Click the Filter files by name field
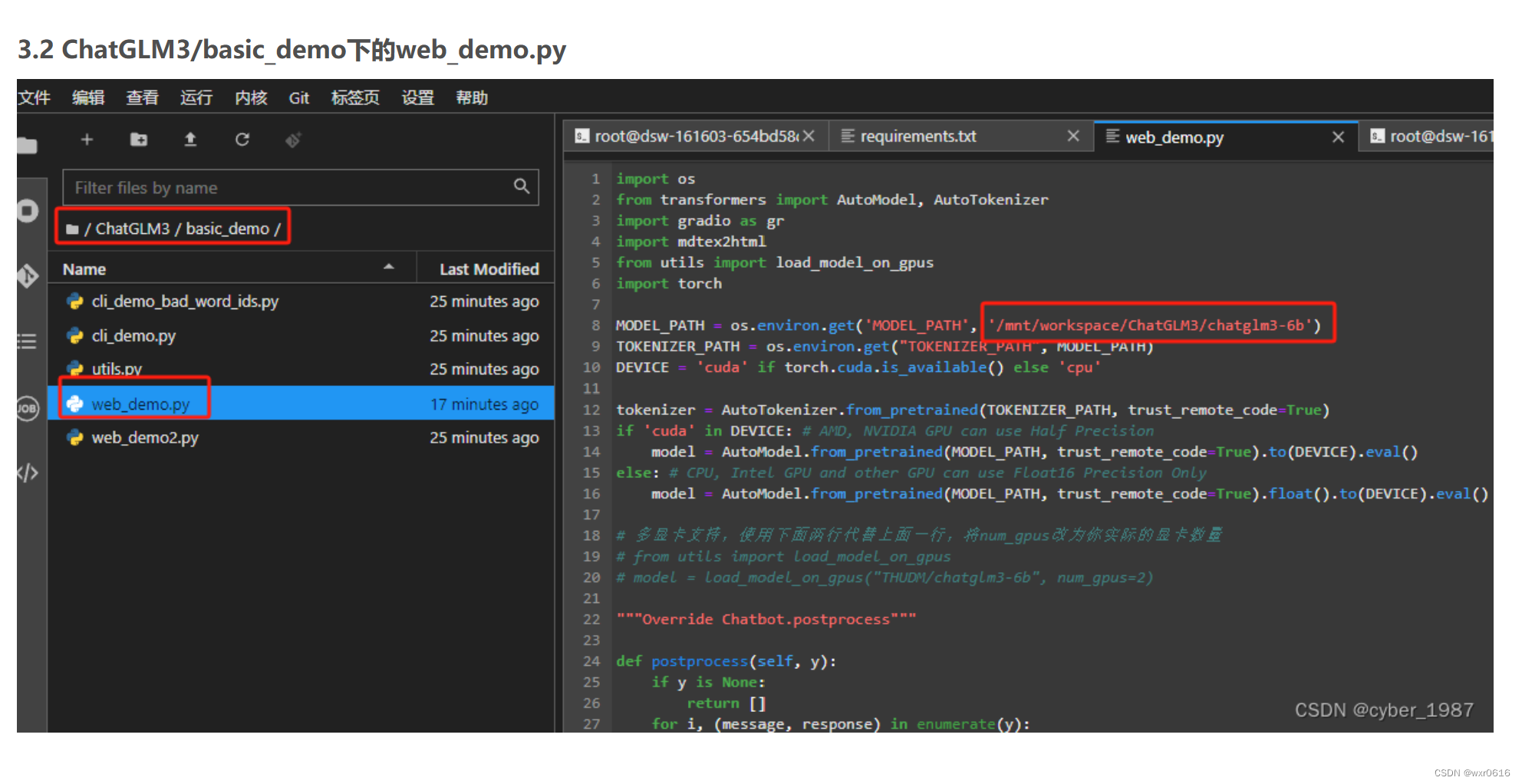This screenshot has width=1522, height=784. tap(301, 187)
